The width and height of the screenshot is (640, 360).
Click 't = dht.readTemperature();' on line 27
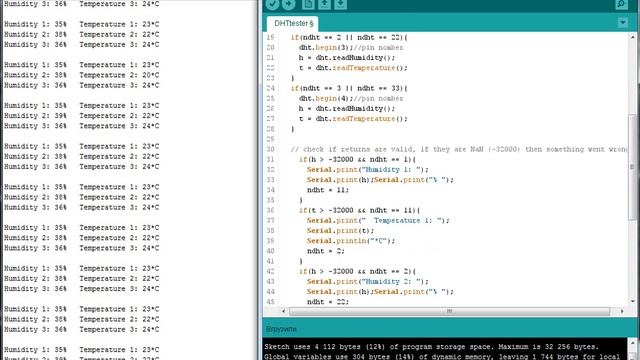[x=353, y=119]
